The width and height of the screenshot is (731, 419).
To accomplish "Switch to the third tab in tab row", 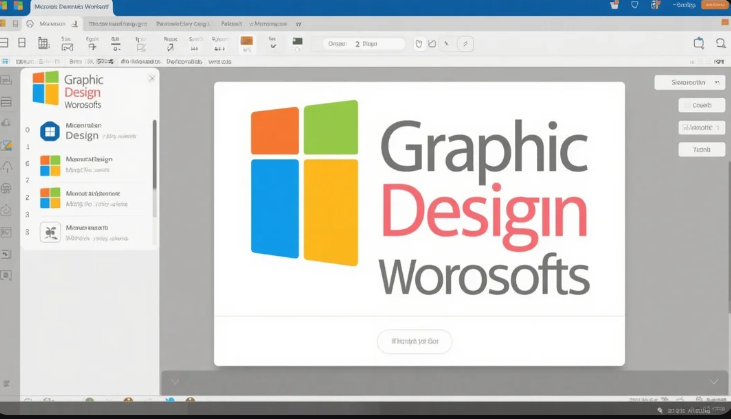I will point(183,24).
